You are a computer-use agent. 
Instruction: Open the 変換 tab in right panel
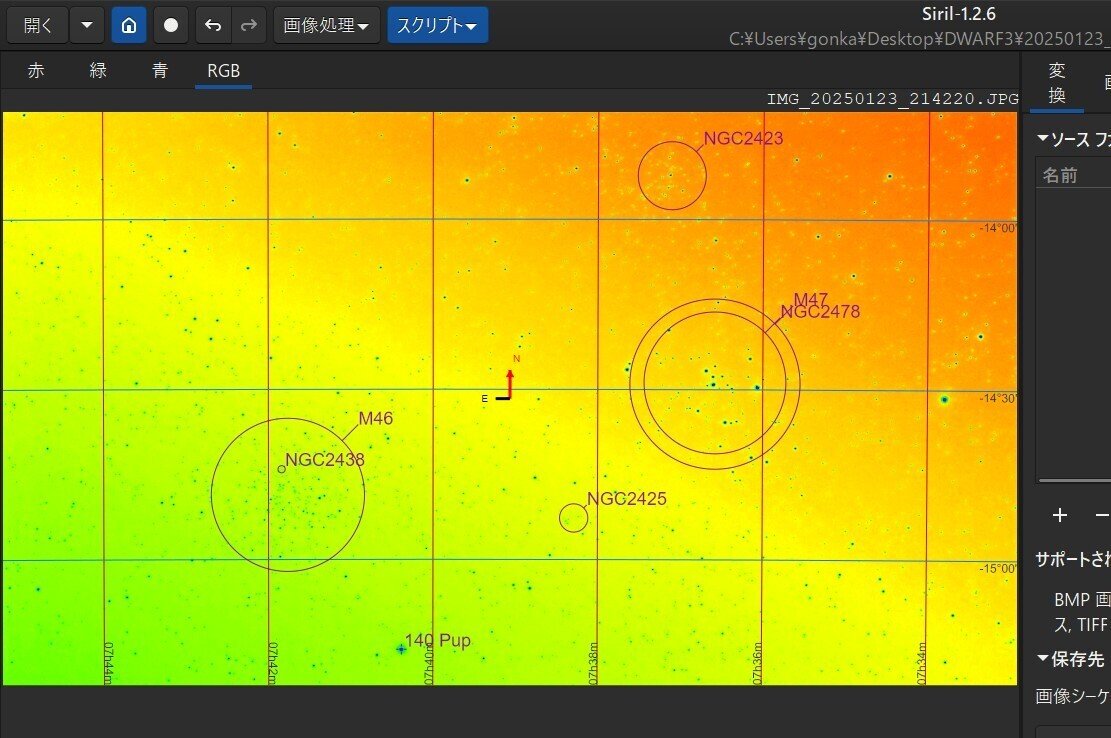(1056, 83)
